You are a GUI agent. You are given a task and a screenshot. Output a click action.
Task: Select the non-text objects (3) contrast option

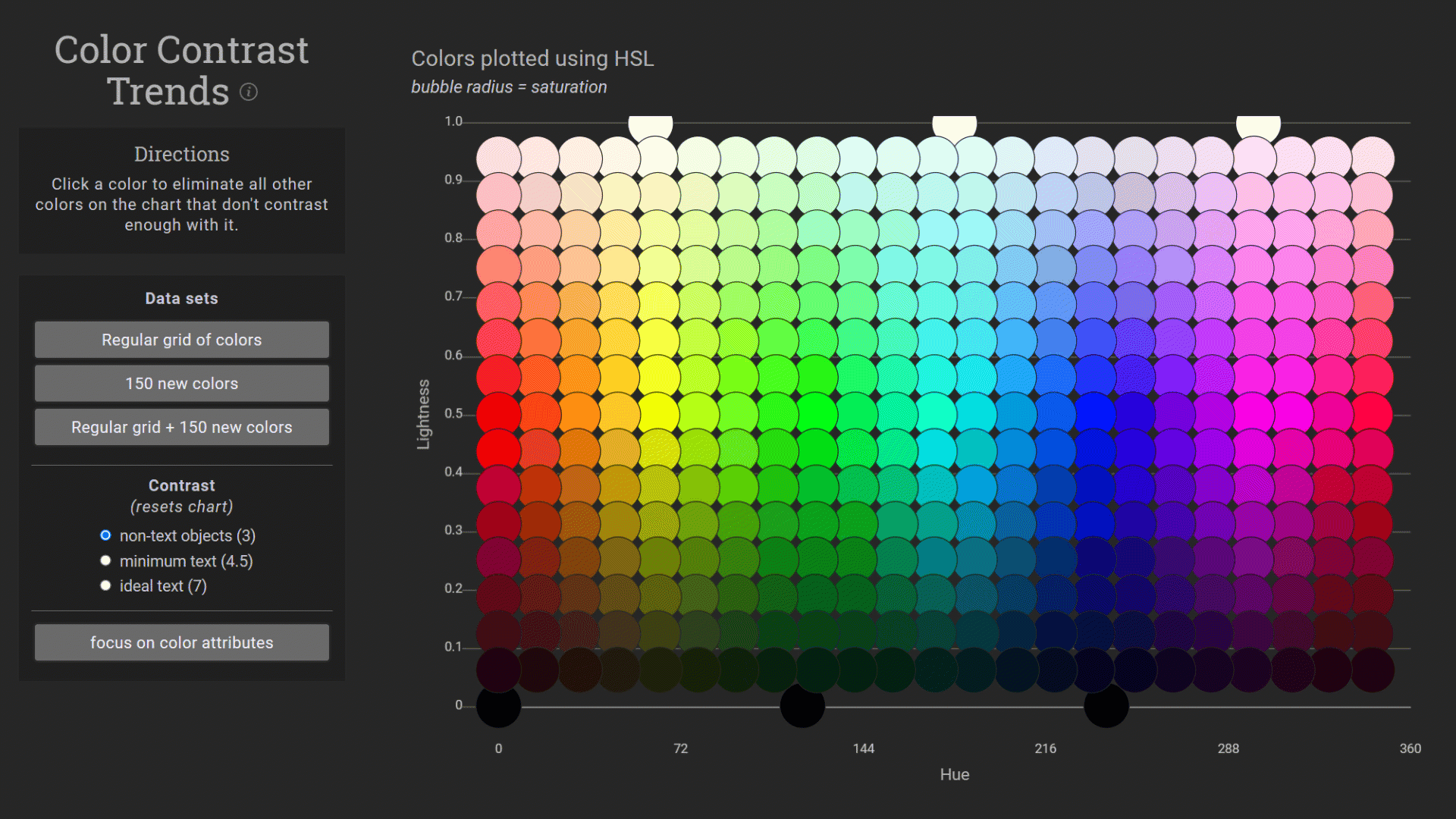105,535
